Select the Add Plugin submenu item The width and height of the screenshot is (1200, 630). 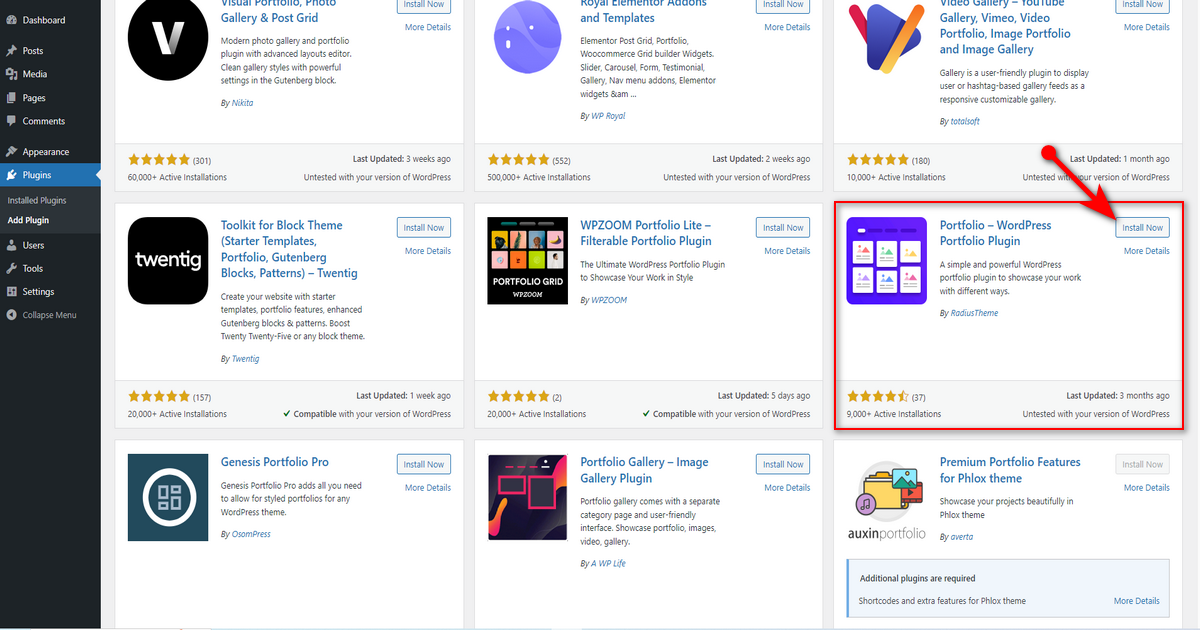(28, 220)
